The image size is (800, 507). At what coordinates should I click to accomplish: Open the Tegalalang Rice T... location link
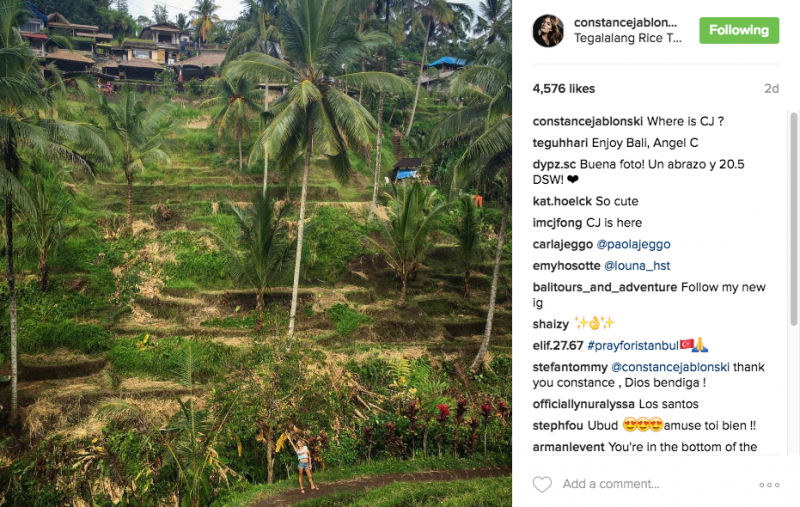coord(628,38)
